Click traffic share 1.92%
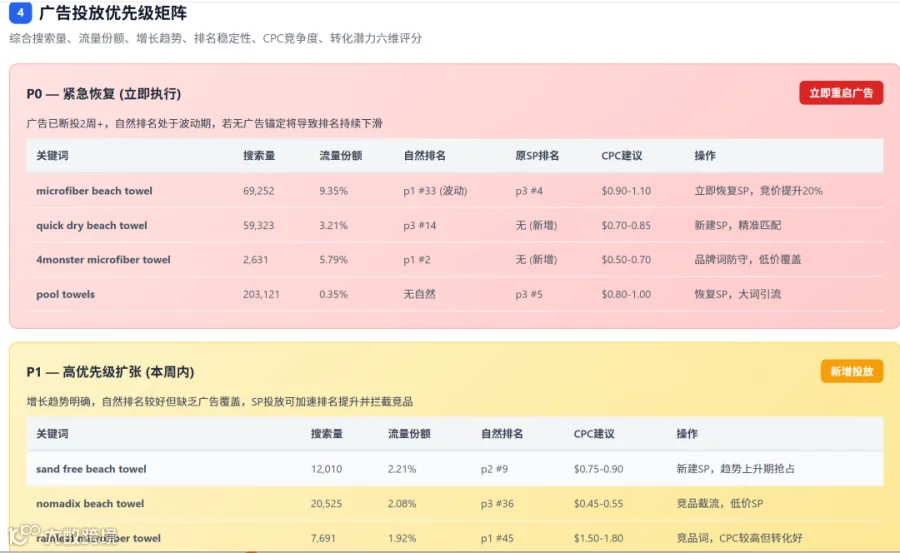This screenshot has height=553, width=900. tap(402, 538)
